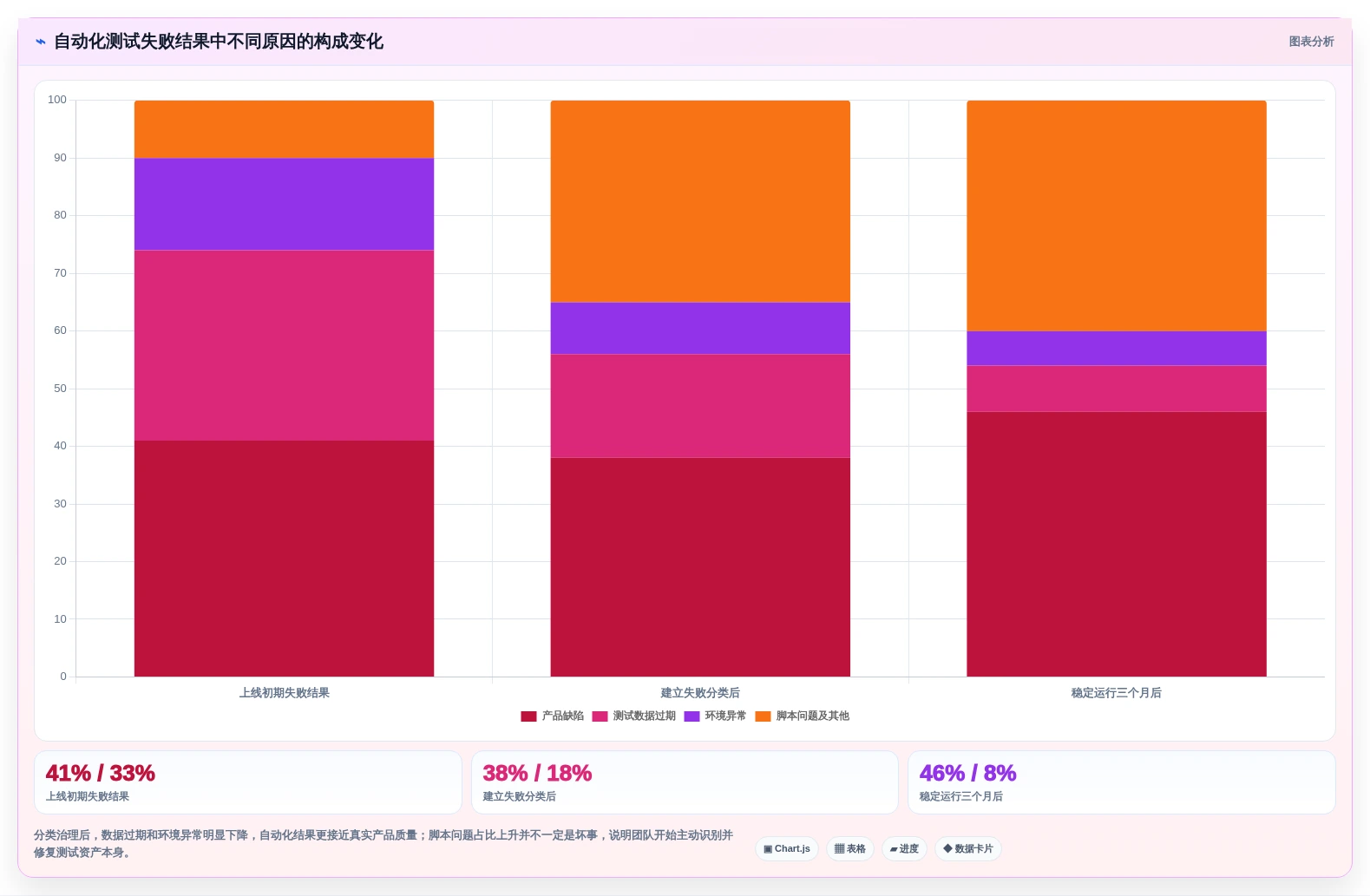Select the 46% / 8% stat card

tap(1121, 782)
